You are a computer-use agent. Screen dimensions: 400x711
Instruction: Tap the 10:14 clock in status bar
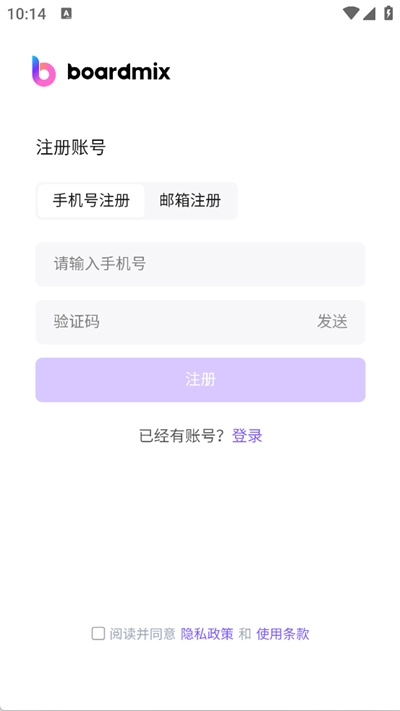(26, 14)
